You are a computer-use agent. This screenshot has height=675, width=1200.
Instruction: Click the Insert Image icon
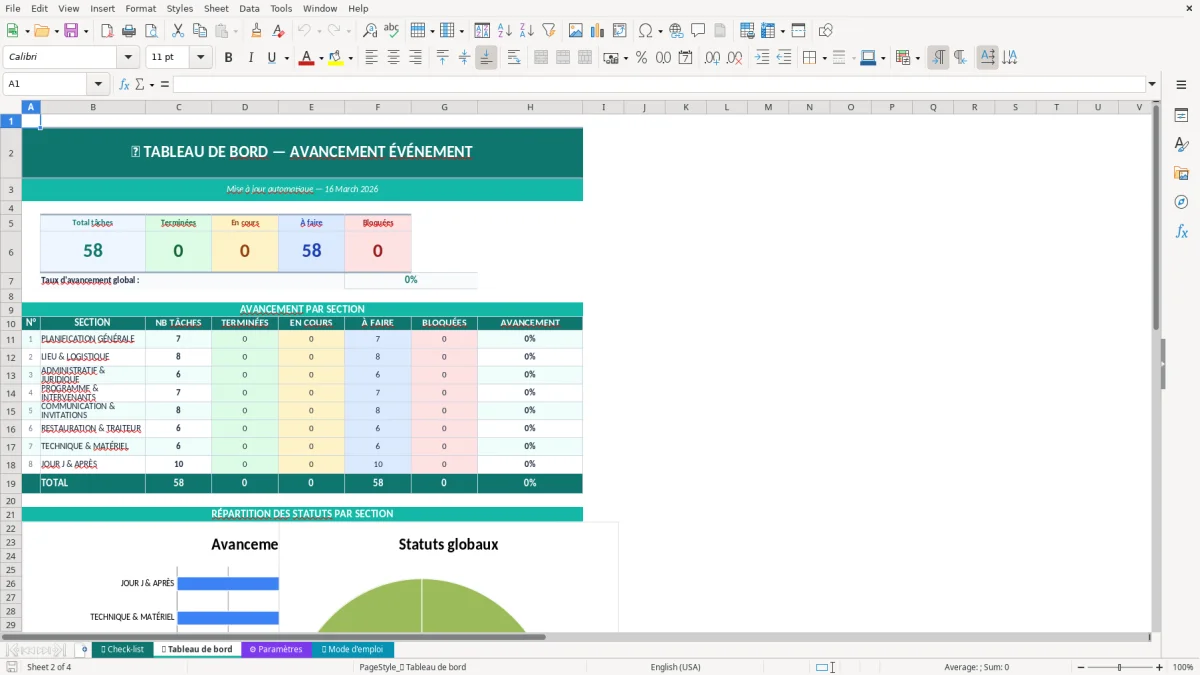576,31
